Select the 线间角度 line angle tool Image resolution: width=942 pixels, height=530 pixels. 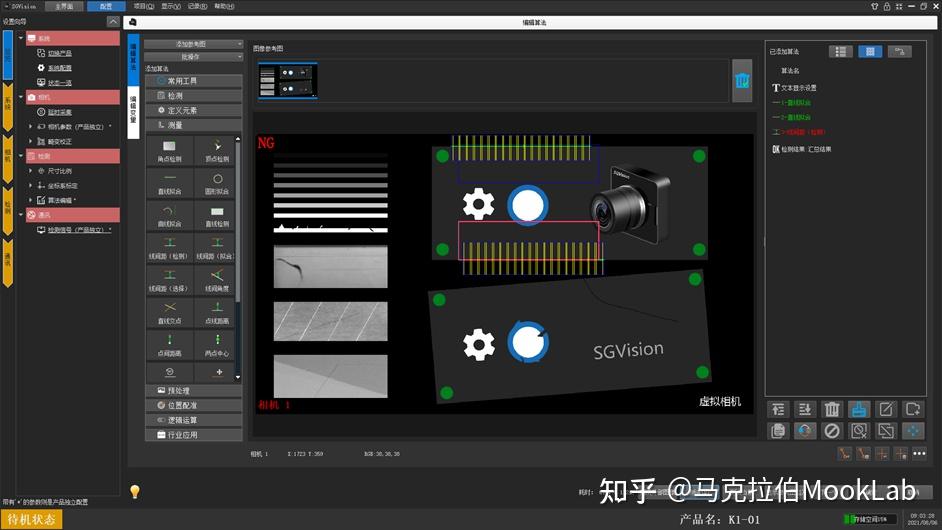[x=217, y=281]
